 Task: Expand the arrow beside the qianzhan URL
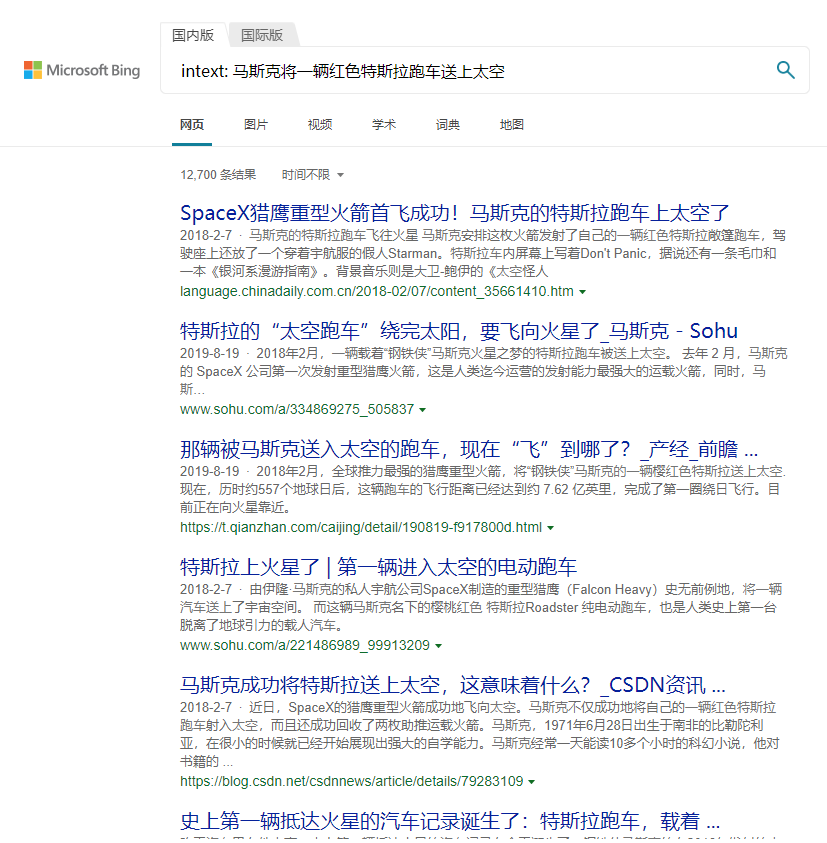(551, 528)
